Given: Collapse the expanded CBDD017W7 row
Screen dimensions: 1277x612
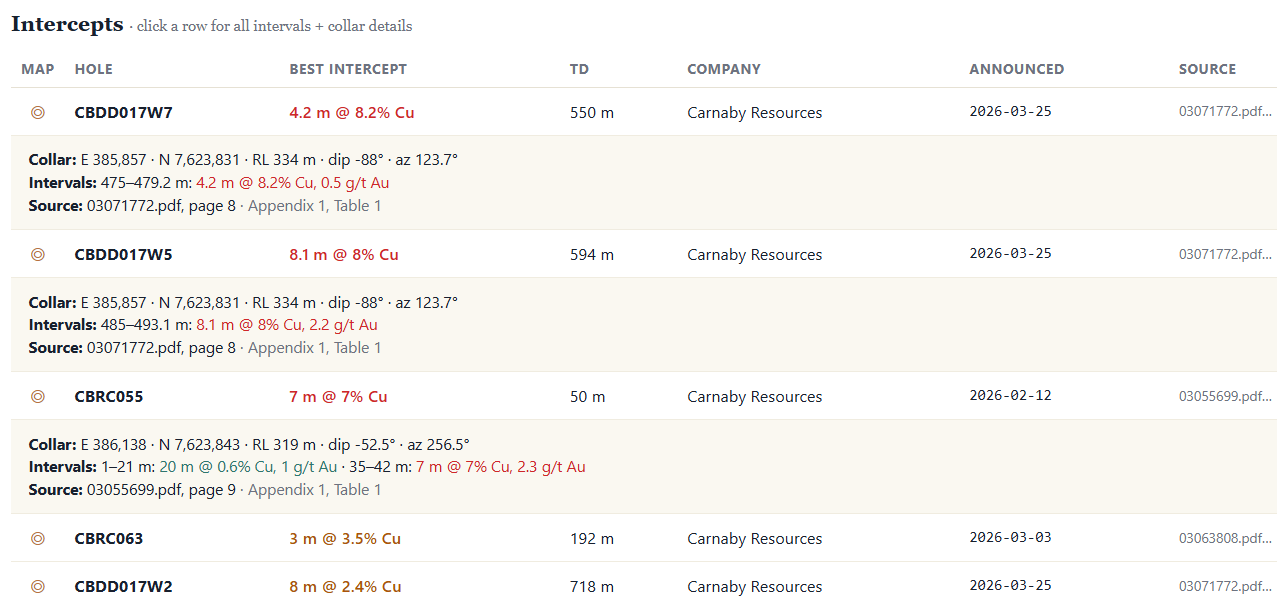Looking at the screenshot, I should 644,112.
